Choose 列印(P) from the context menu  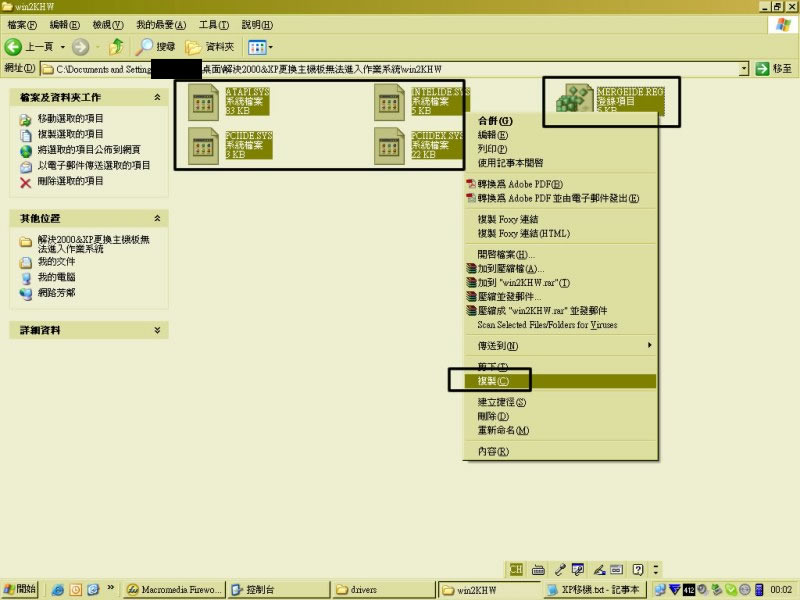click(x=560, y=149)
